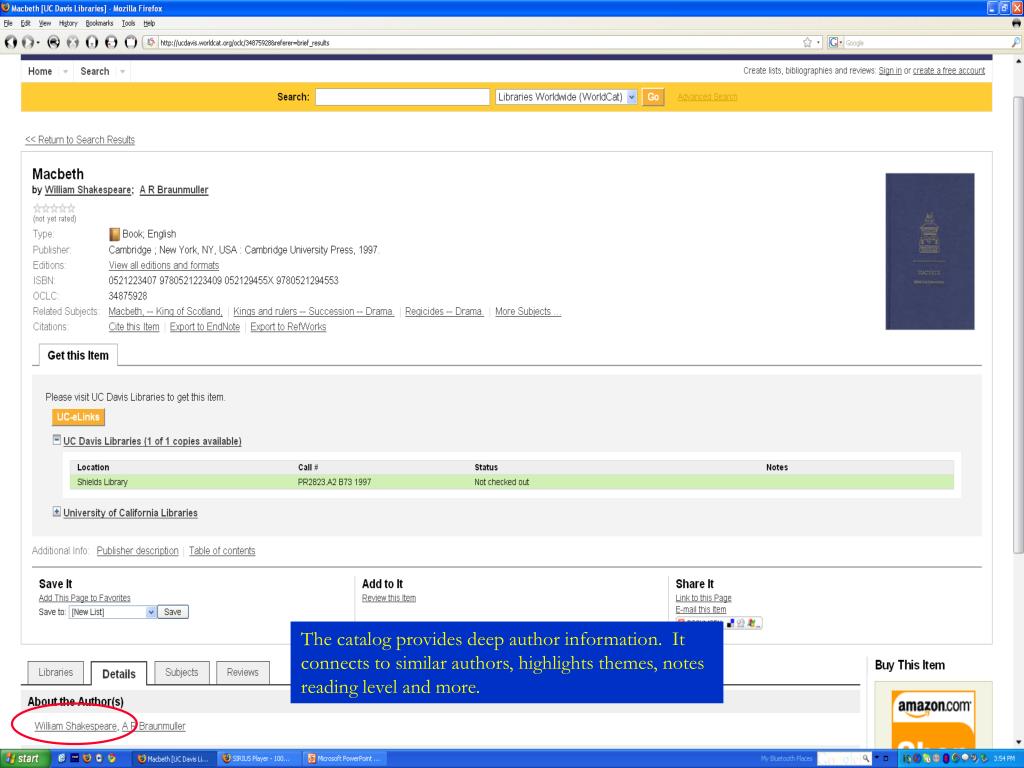Reload the page with the Reload icon

(54, 42)
